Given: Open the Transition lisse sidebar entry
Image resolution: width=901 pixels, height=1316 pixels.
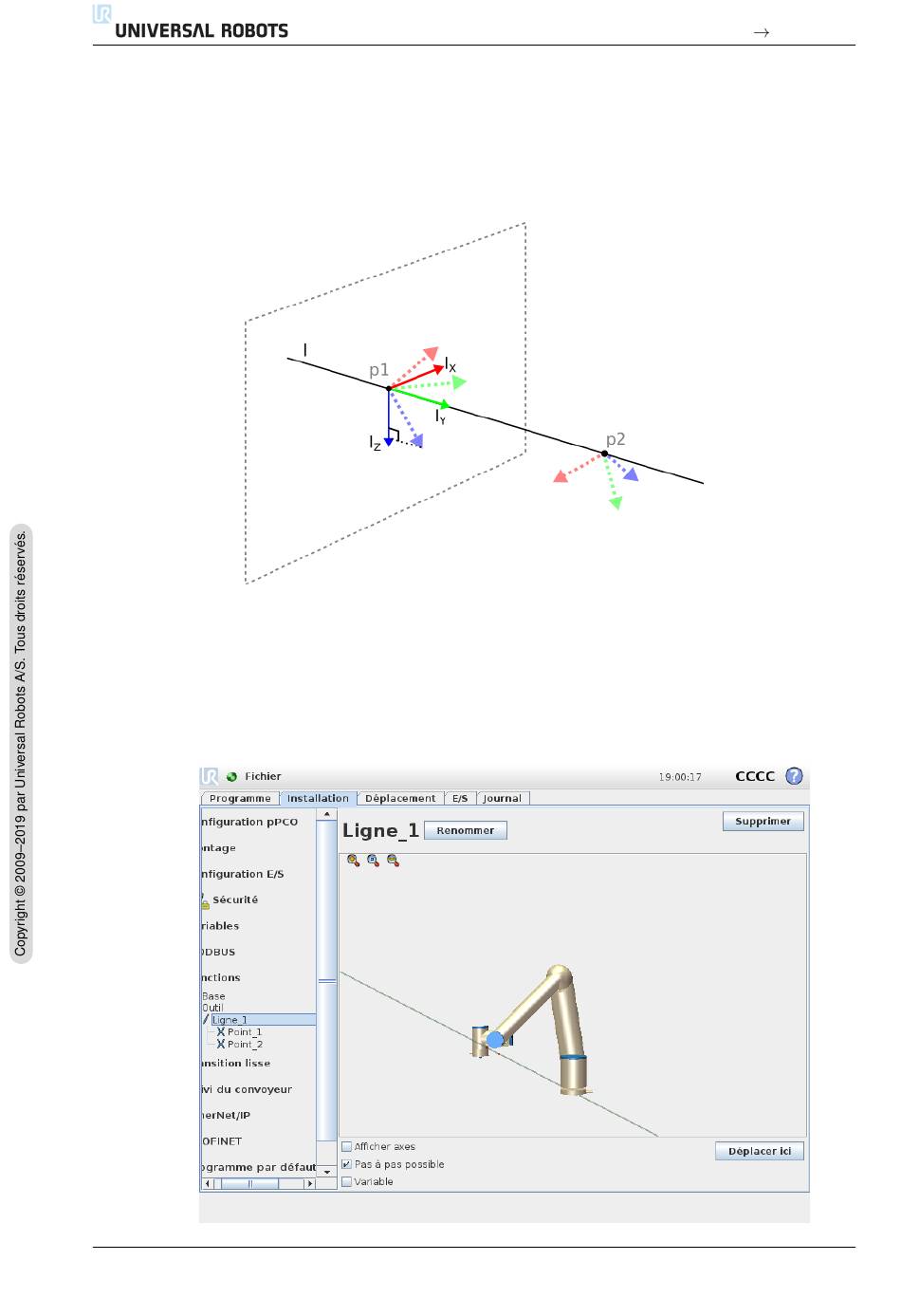Looking at the screenshot, I should point(236,1064).
